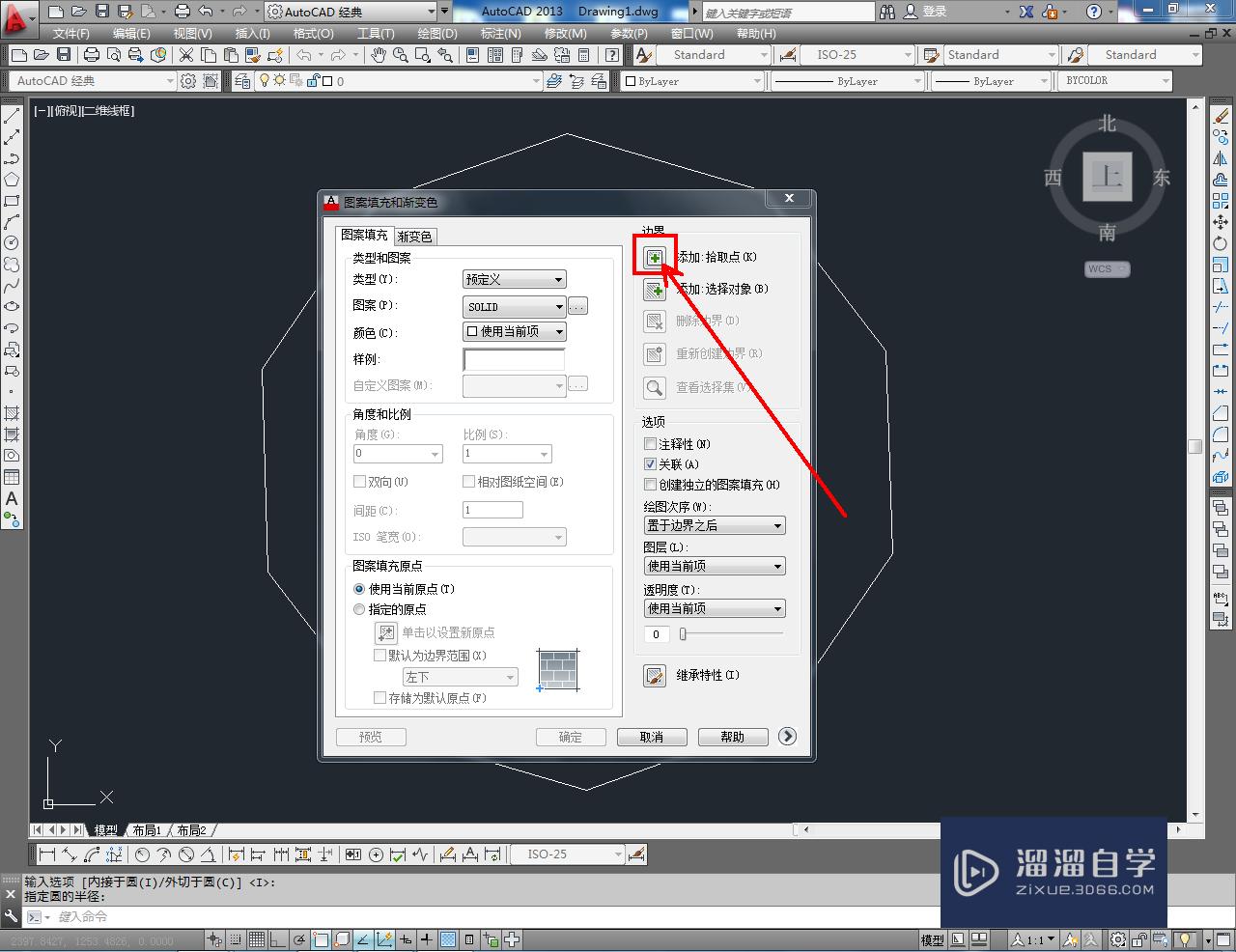Select the Pan hand tool
Viewport: 1236px width, 952px height.
(378, 55)
